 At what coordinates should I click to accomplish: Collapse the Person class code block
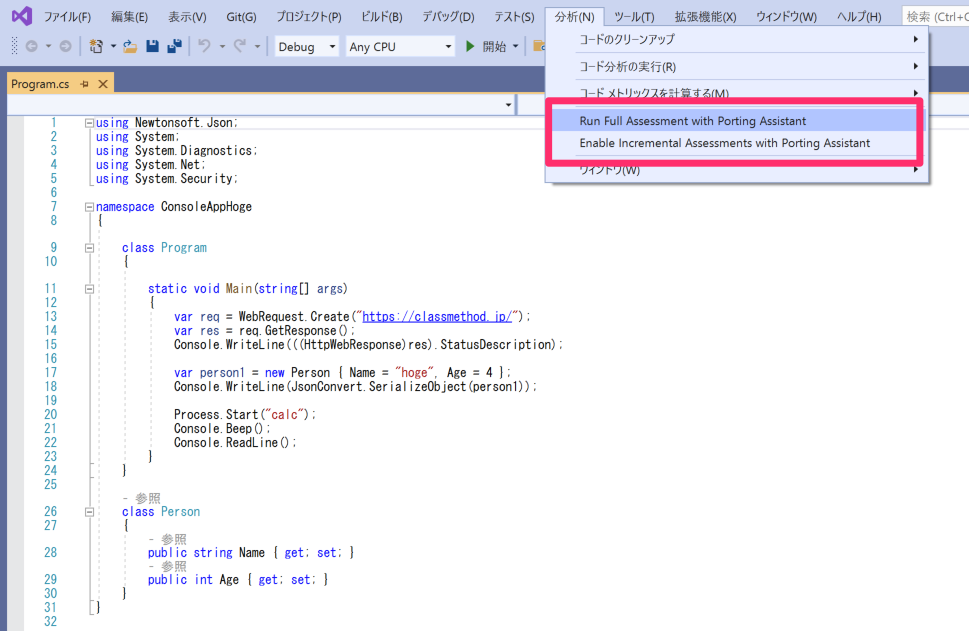(89, 511)
